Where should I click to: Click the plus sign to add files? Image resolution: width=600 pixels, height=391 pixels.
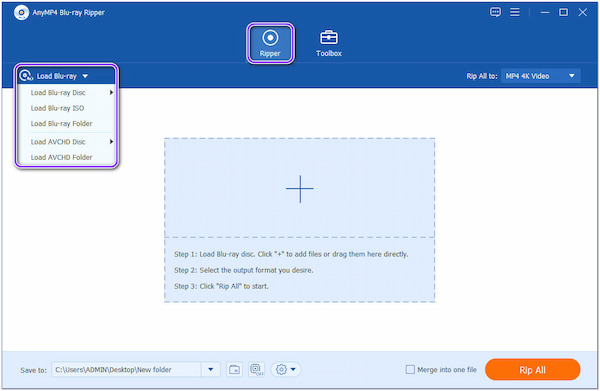300,189
